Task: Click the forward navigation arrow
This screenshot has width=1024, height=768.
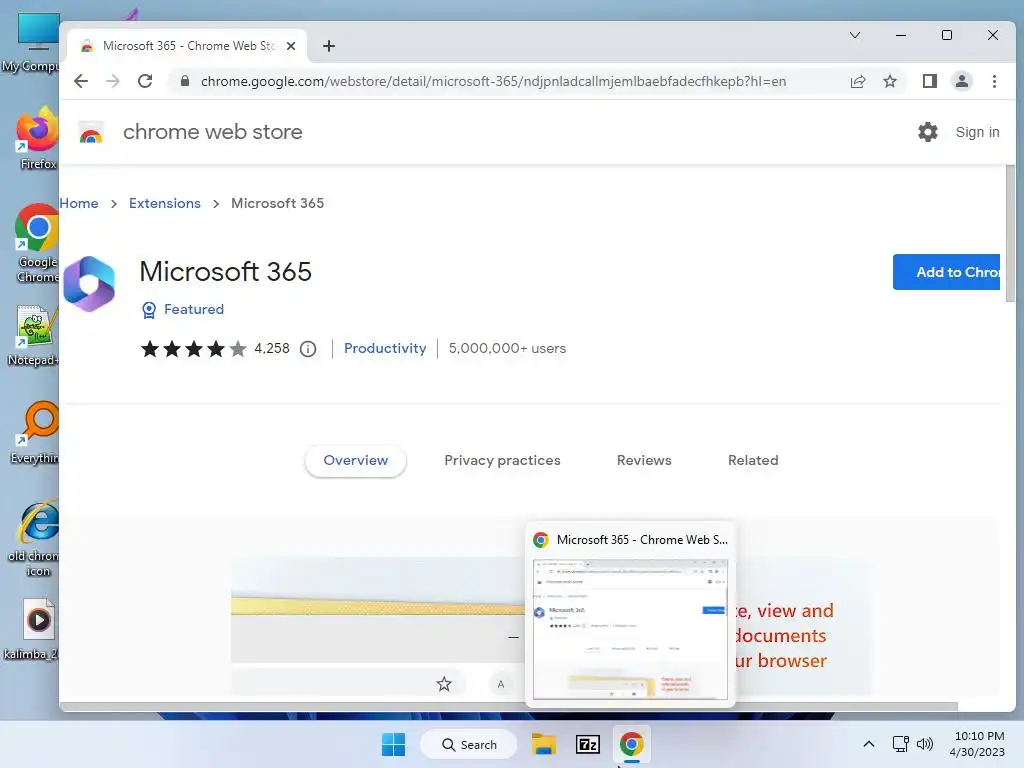Action: pos(113,81)
